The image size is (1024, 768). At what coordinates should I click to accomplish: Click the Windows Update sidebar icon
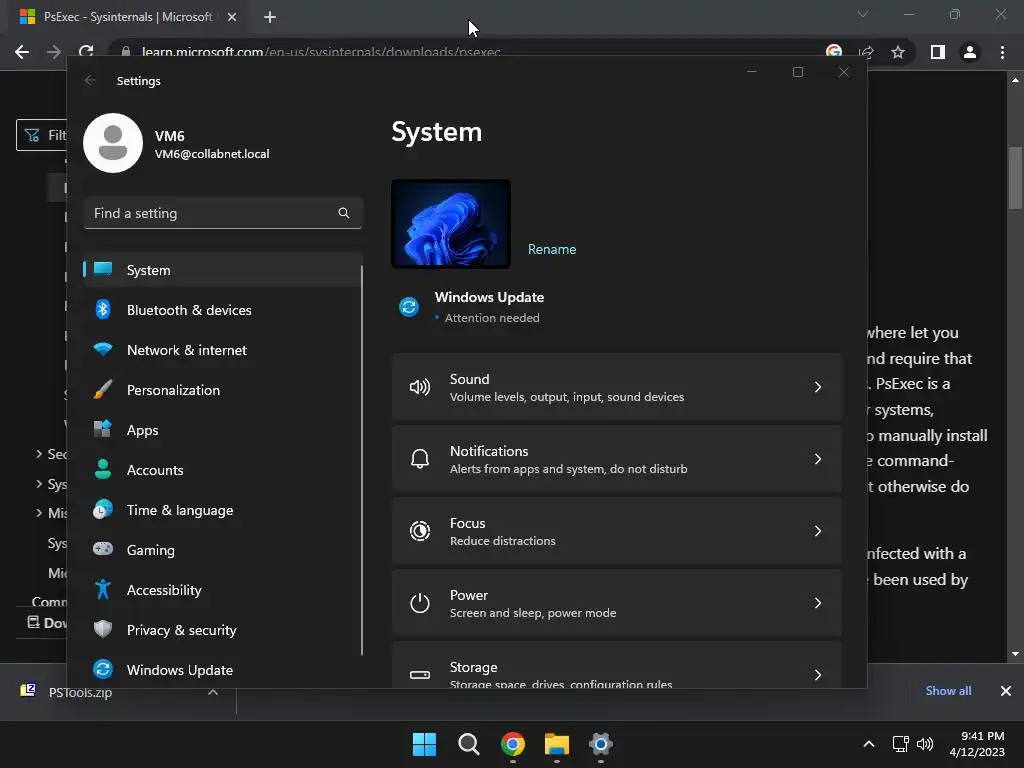tap(103, 669)
